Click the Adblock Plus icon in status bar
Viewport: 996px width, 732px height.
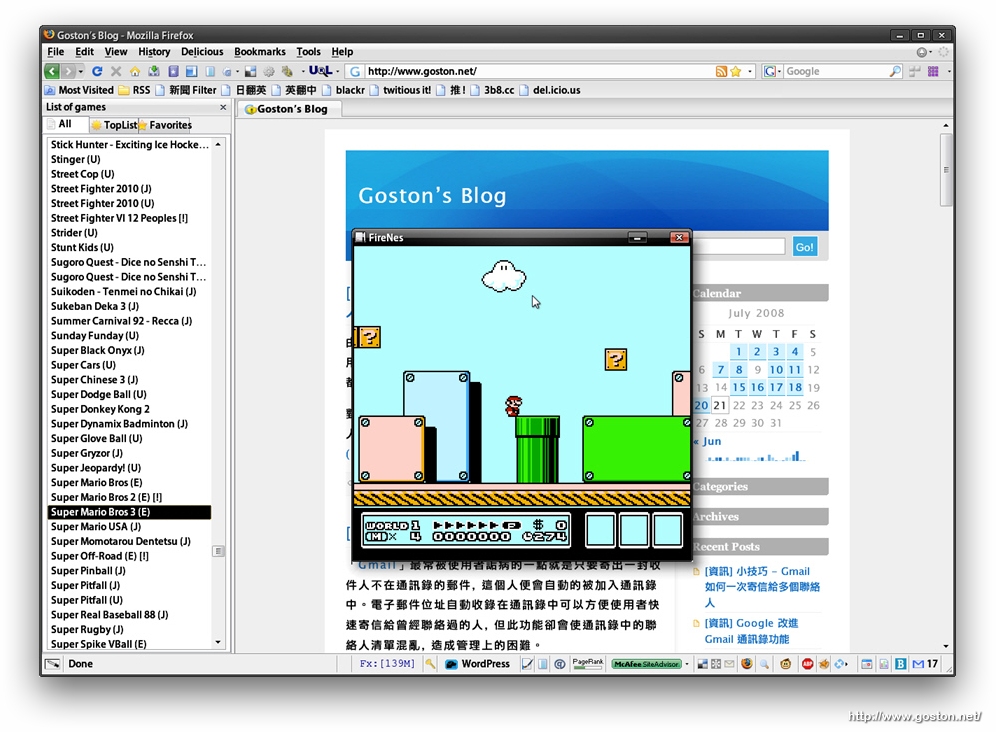coord(807,664)
